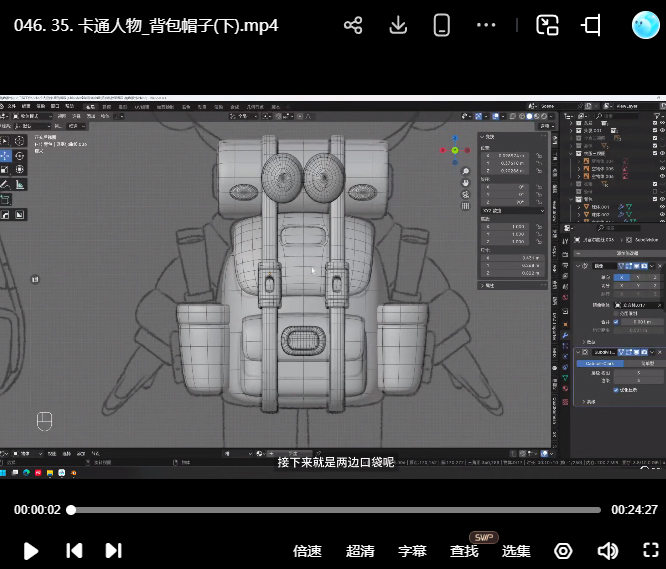
Task: Click the zoom magnifier viewport gizmo
Action: coord(466,172)
